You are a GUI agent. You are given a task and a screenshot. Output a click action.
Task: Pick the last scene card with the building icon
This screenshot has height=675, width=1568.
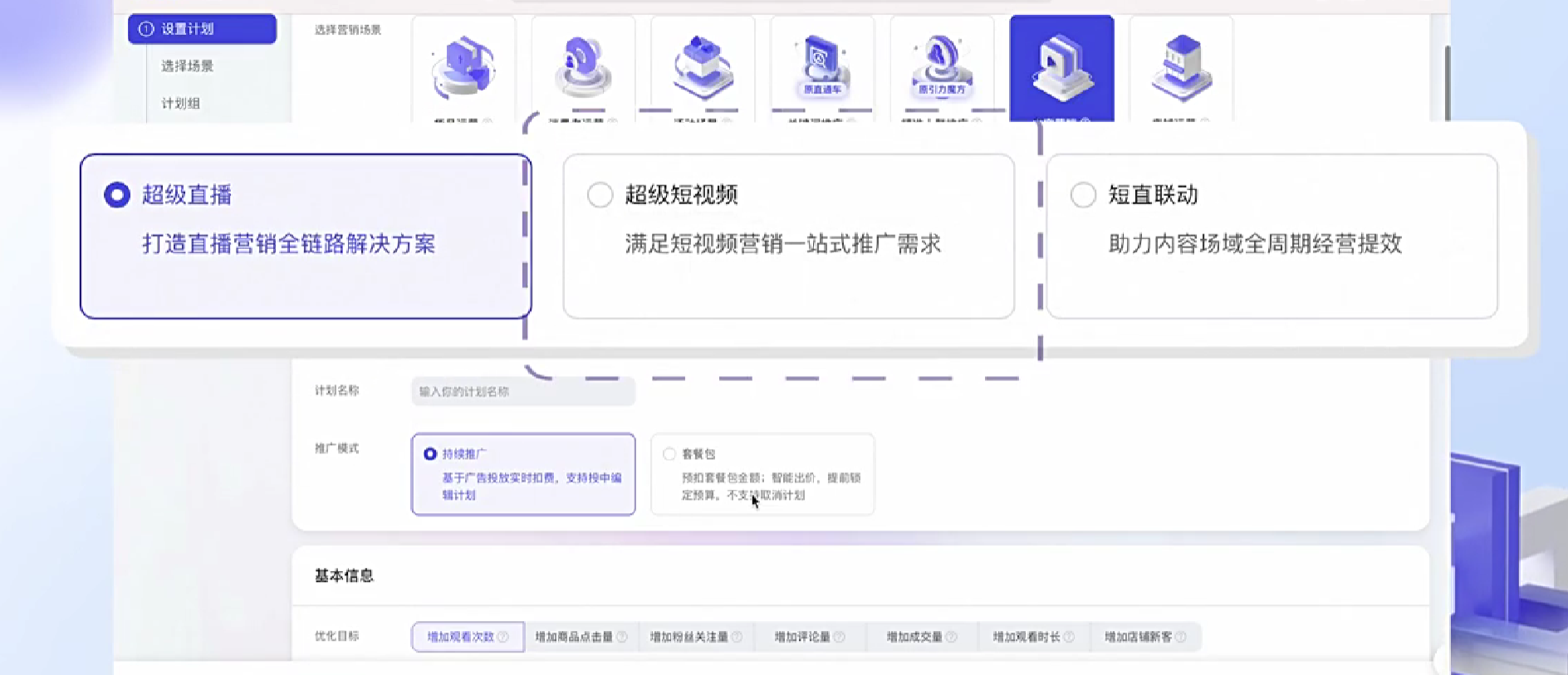point(1181,69)
